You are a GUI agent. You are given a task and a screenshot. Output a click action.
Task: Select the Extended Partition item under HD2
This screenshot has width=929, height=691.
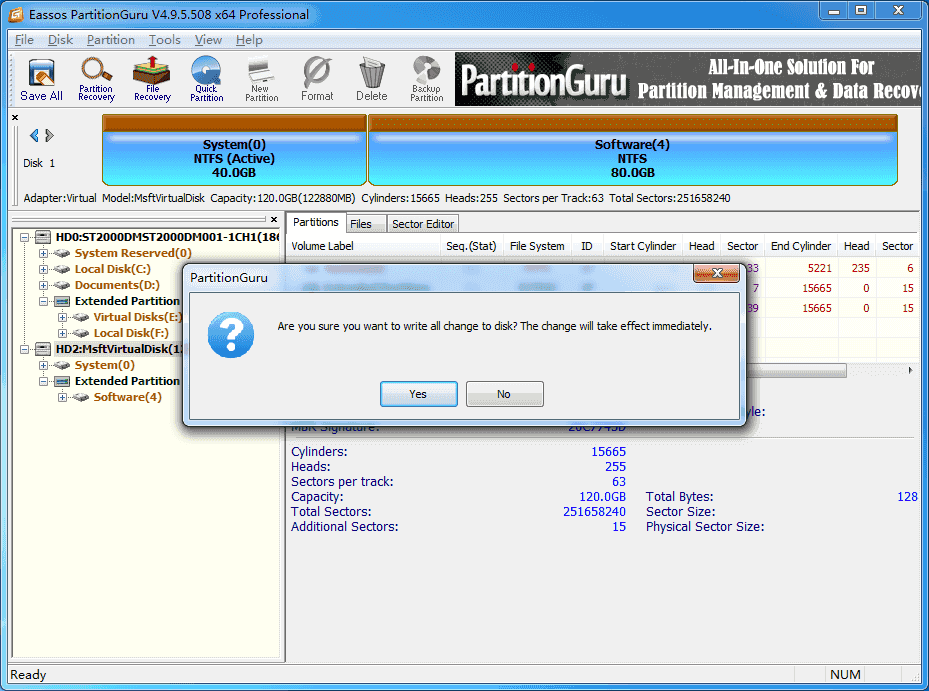127,382
